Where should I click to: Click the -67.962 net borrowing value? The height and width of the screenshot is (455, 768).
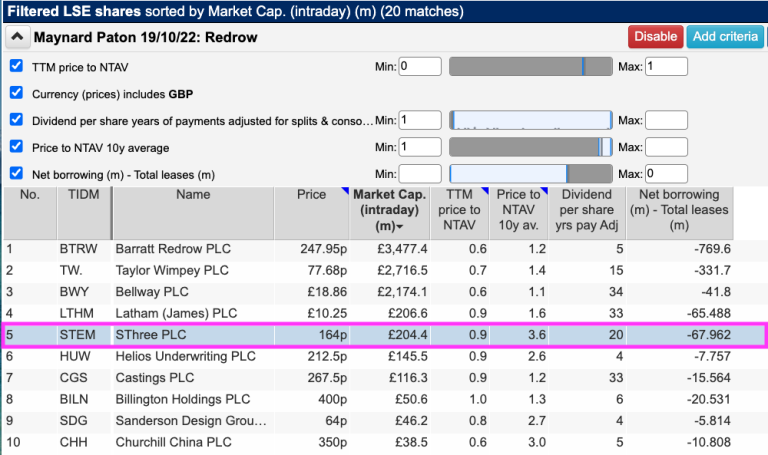click(709, 335)
